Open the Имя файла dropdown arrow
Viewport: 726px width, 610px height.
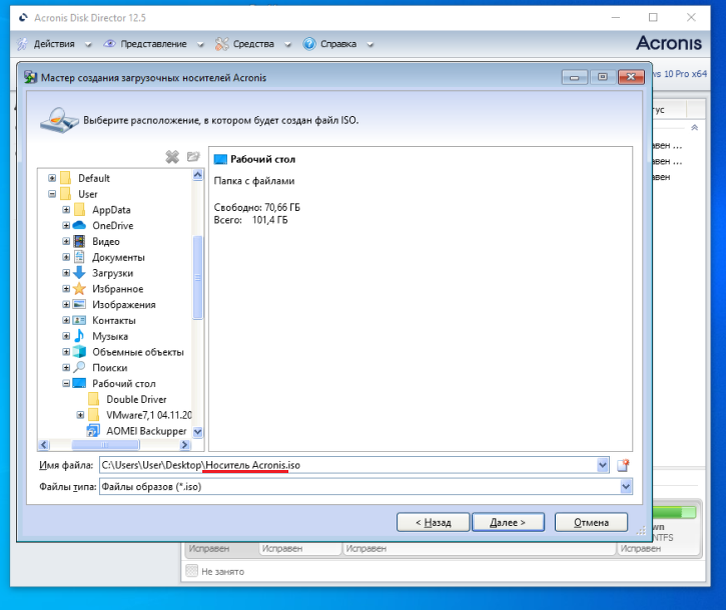[x=602, y=465]
